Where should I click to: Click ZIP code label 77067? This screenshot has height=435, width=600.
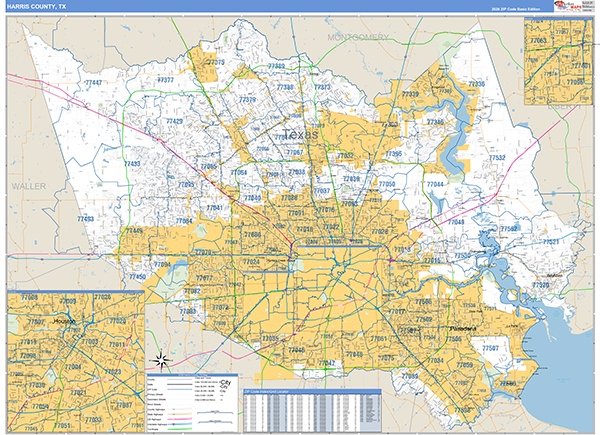(295, 152)
